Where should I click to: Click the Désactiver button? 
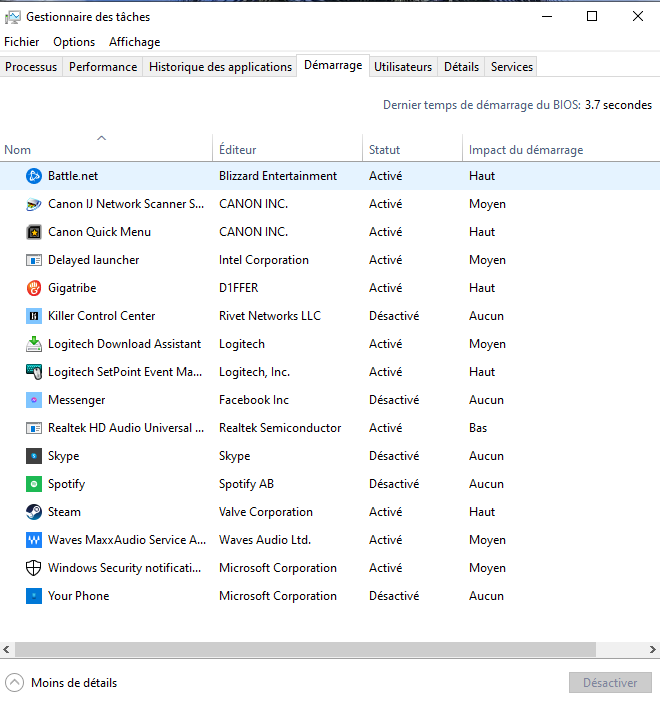tap(610, 683)
